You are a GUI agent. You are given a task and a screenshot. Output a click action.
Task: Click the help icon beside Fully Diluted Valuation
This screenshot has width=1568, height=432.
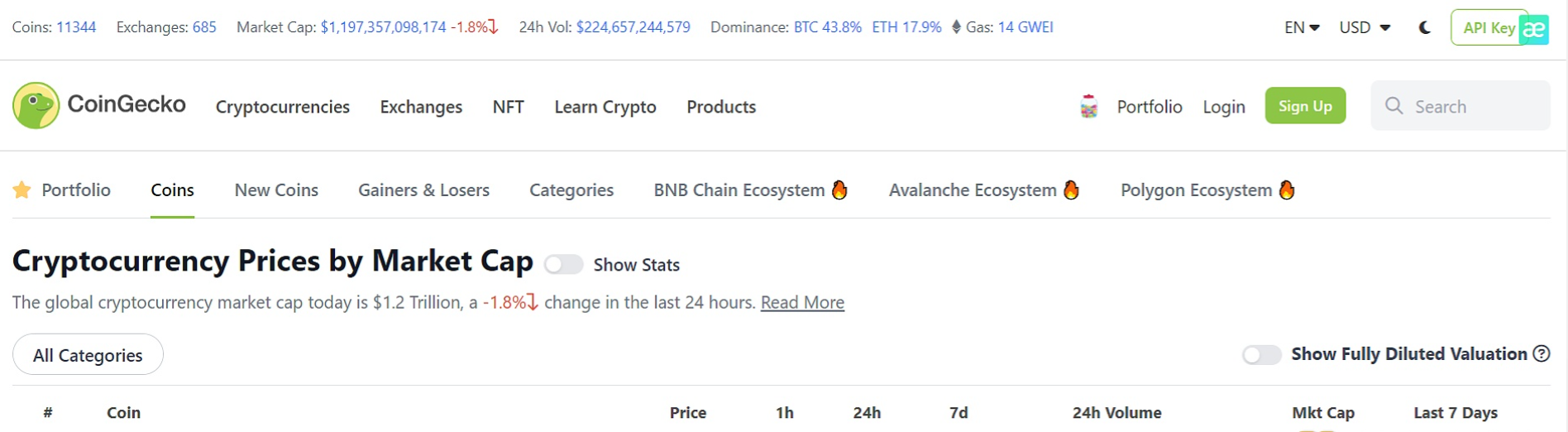tap(1542, 353)
